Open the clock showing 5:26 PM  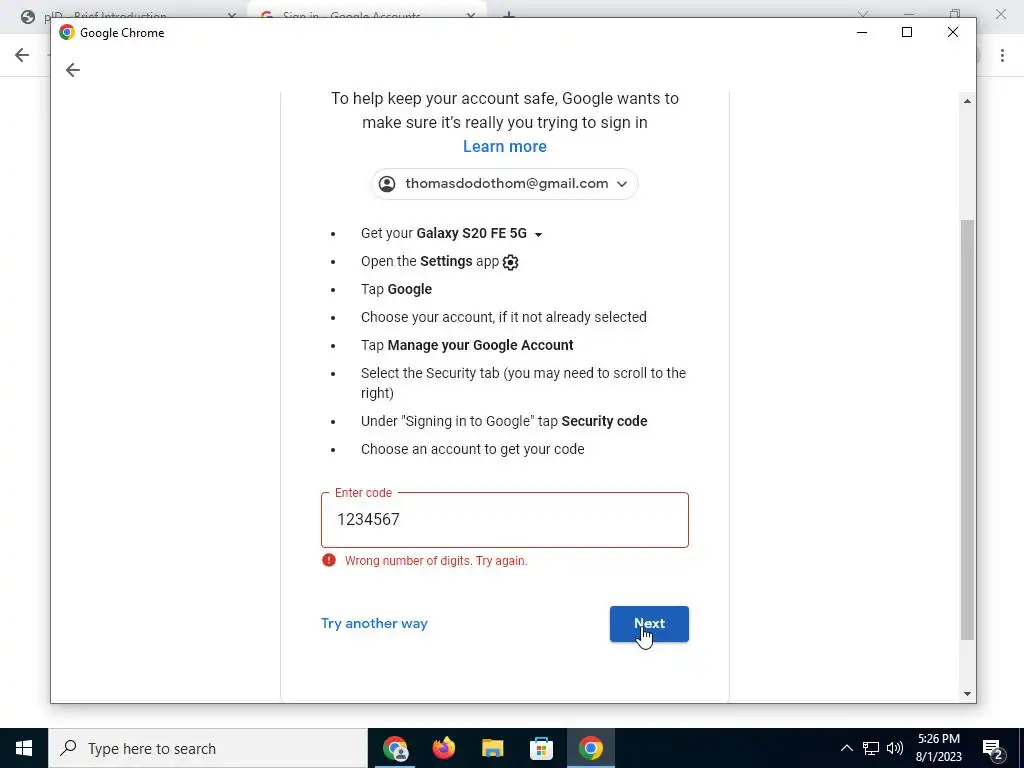click(938, 748)
